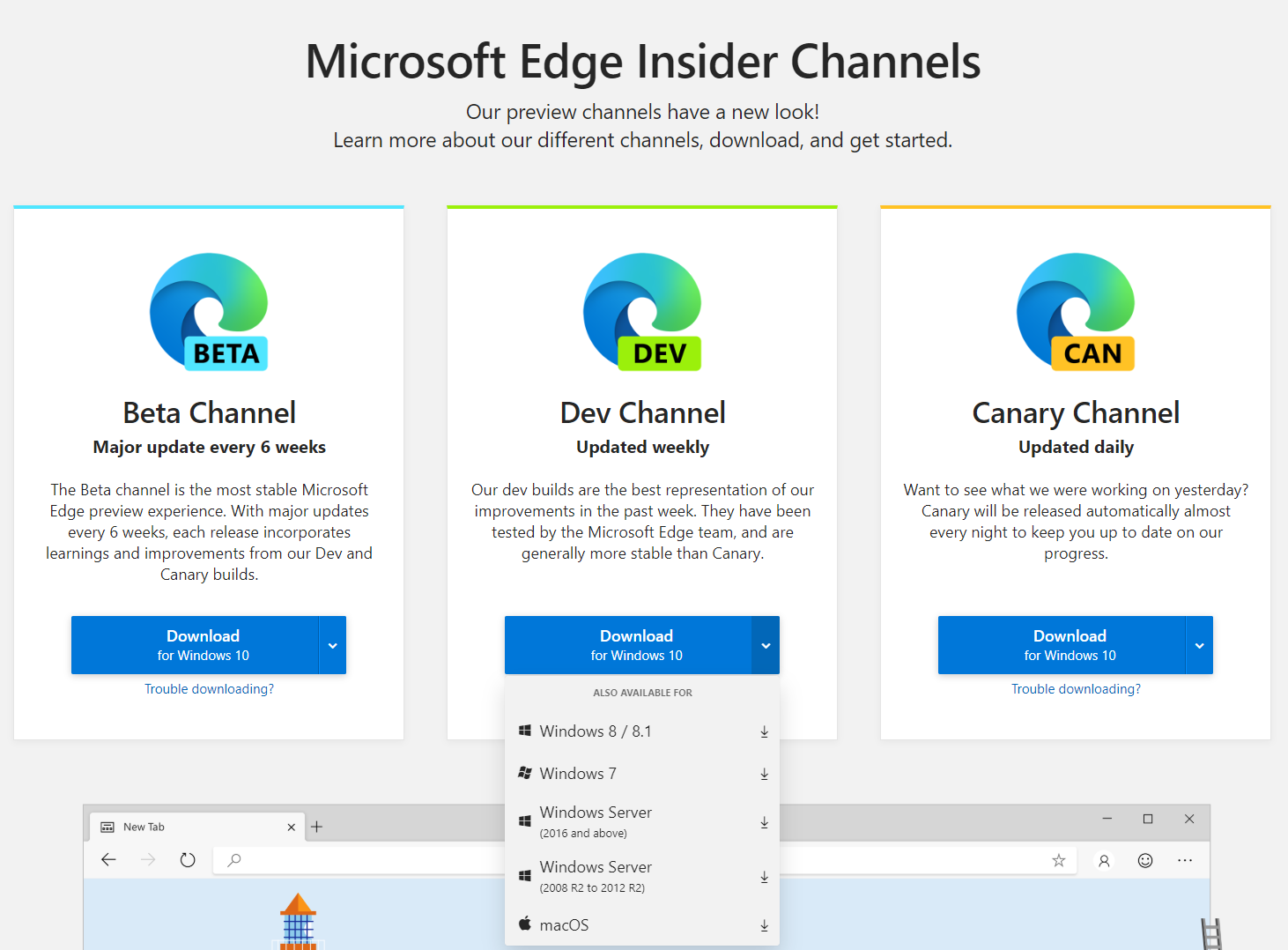Open the profile icon in the browser preview

1104,860
